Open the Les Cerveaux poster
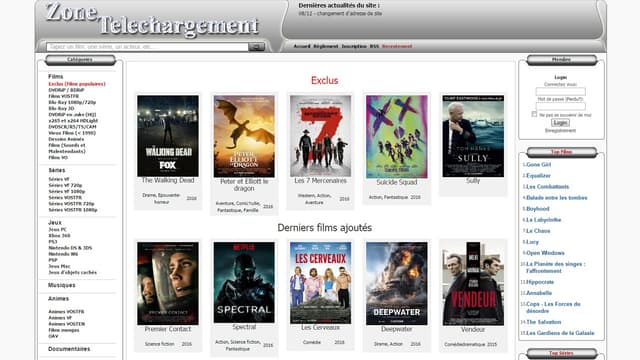 pos(320,283)
